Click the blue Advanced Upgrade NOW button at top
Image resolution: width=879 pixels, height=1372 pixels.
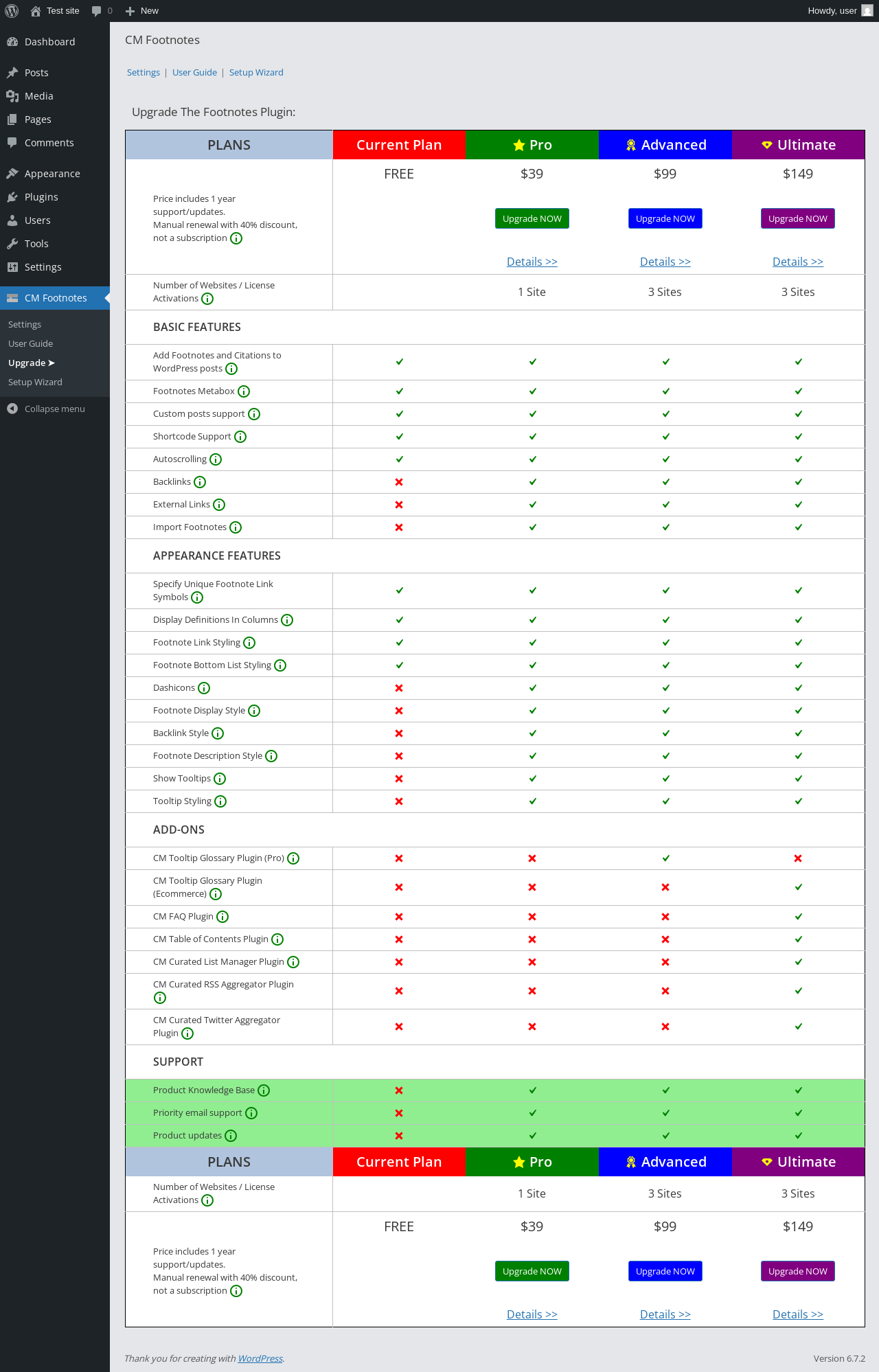point(665,218)
